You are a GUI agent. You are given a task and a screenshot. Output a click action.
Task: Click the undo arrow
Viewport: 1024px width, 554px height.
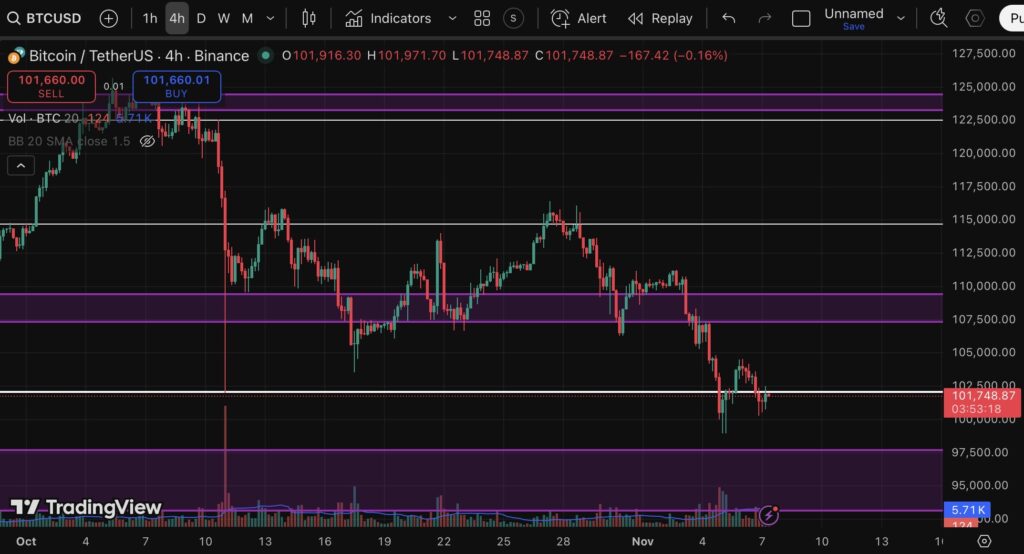[729, 18]
